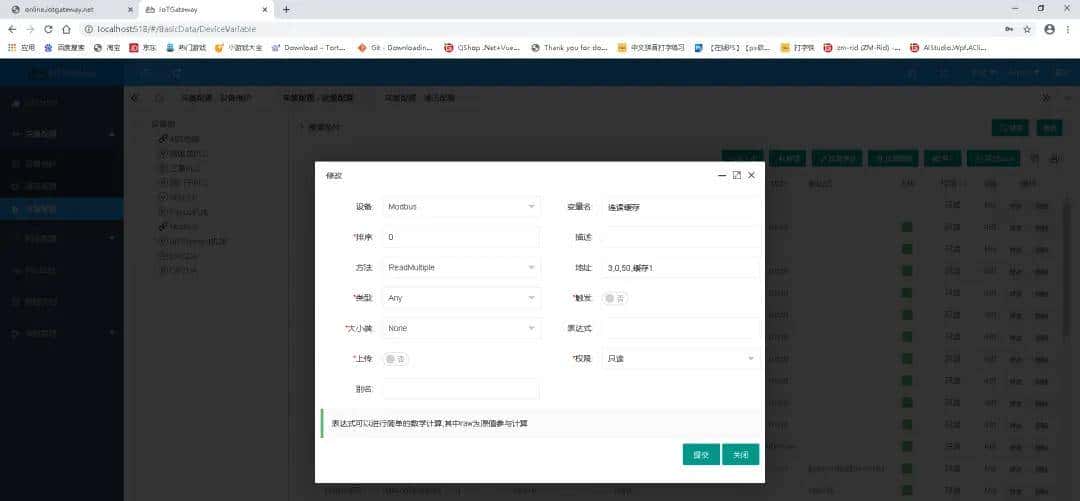Open a new browser tab
This screenshot has width=1080, height=501.
tap(287, 10)
